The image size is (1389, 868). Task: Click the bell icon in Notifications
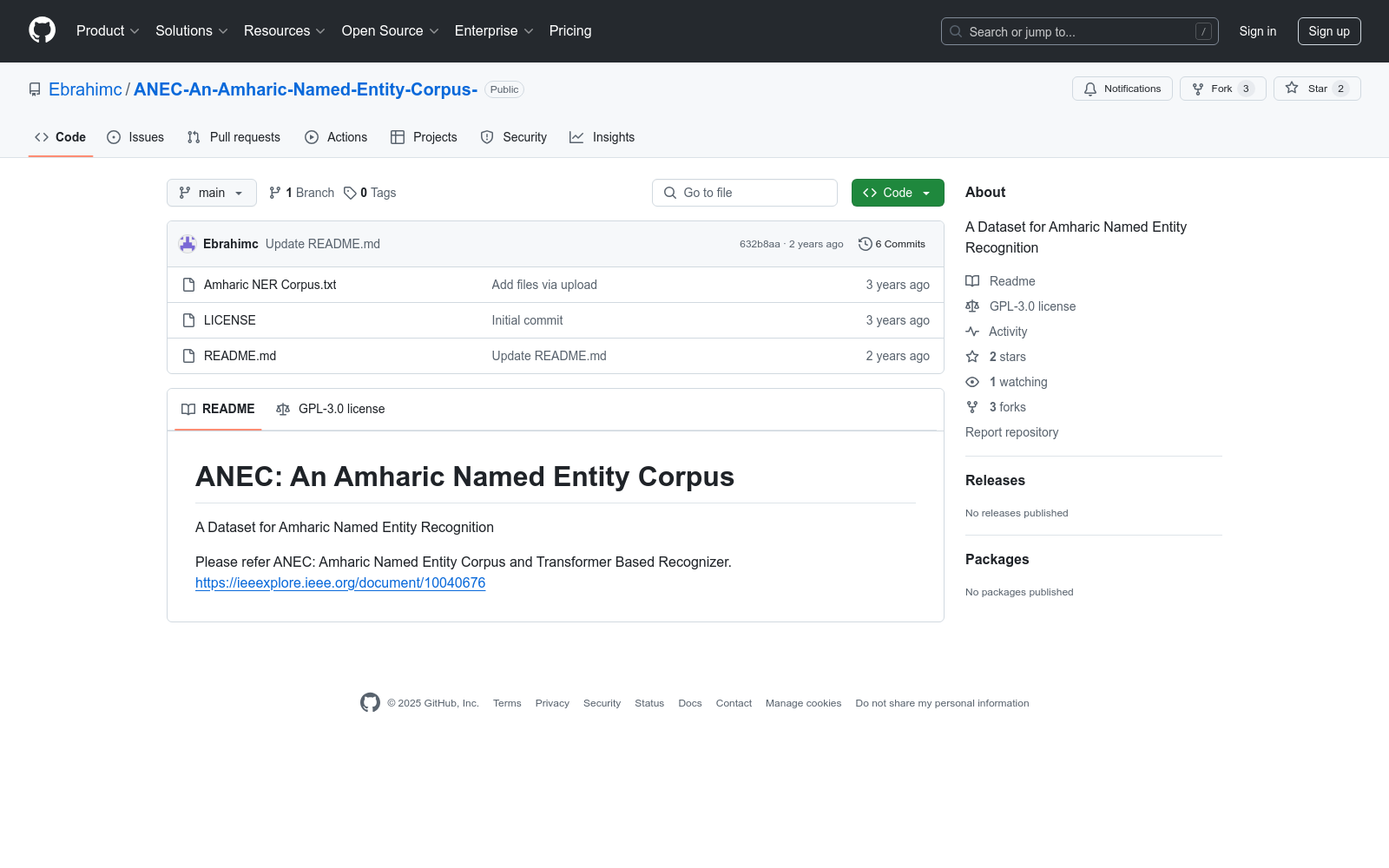[1090, 89]
